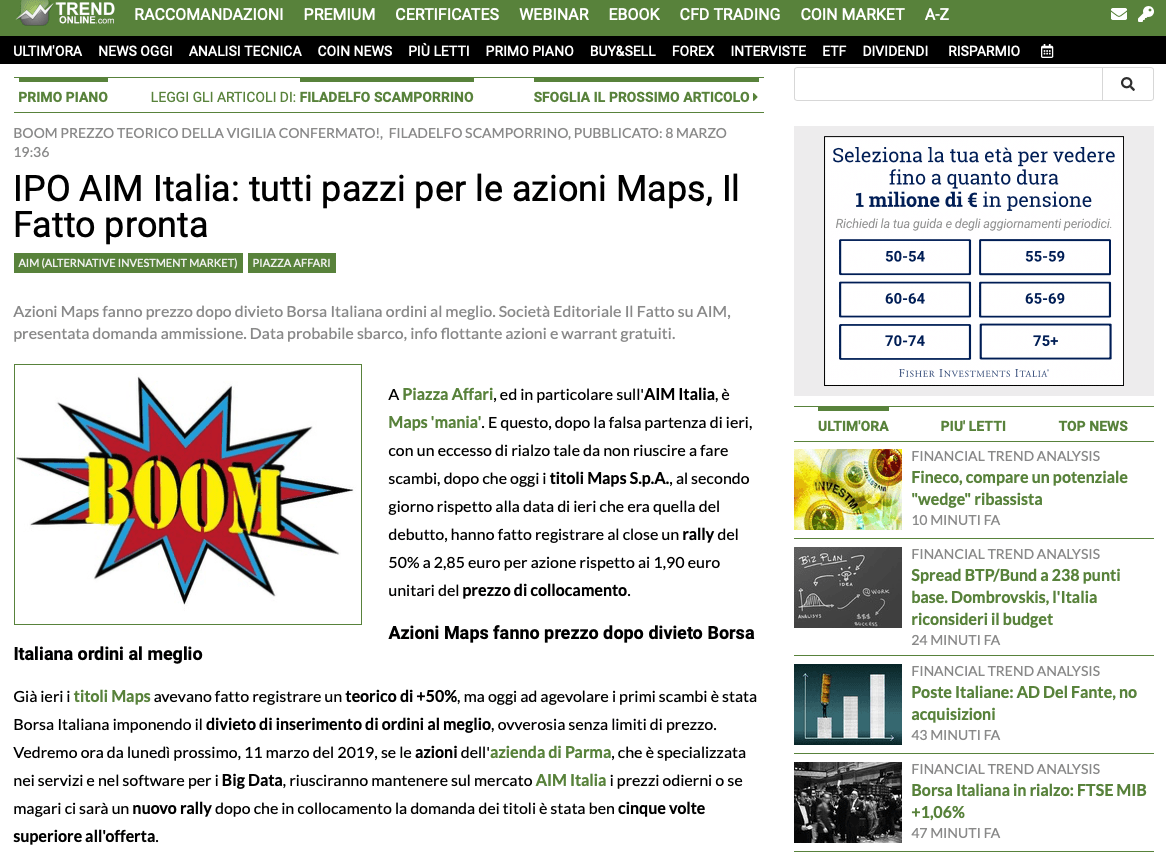
Task: Go to FOREX section
Action: coord(693,51)
